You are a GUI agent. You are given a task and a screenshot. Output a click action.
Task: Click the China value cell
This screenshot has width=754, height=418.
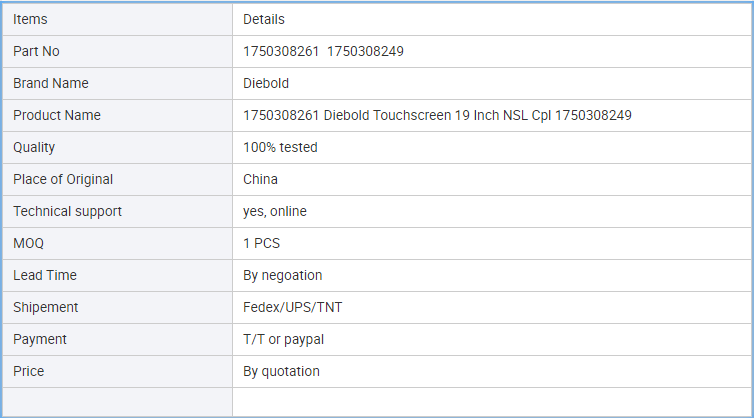491,179
